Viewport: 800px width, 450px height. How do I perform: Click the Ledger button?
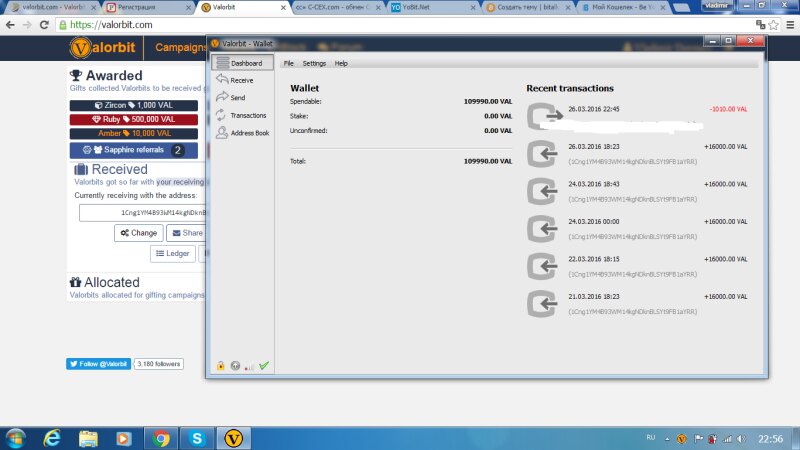(x=173, y=254)
